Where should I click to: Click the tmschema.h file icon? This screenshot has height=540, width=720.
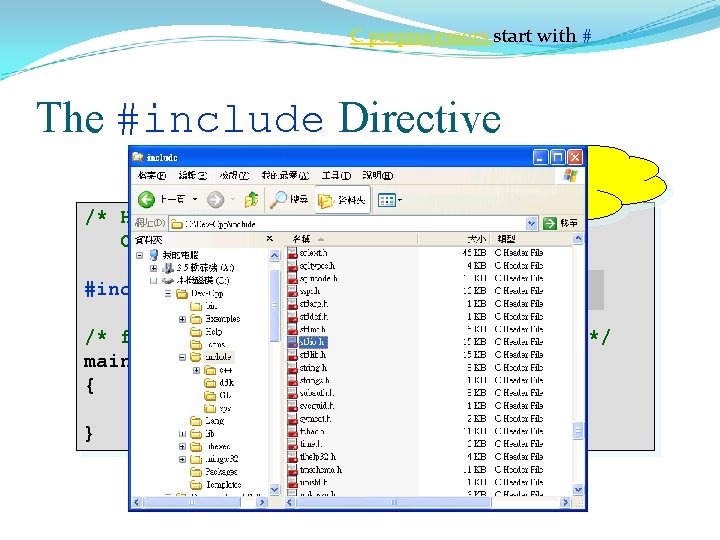(292, 469)
